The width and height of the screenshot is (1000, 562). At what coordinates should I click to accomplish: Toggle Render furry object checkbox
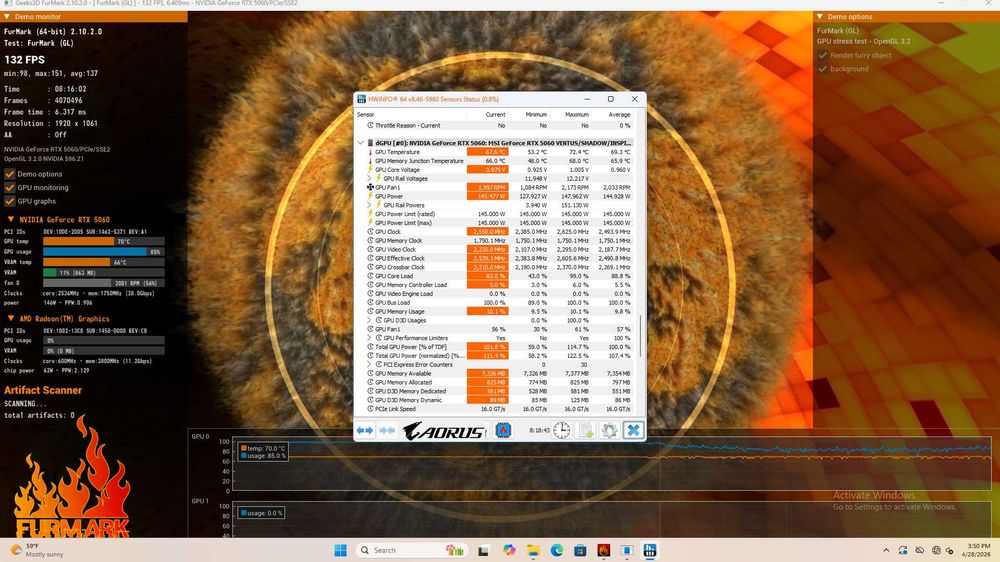coord(823,55)
